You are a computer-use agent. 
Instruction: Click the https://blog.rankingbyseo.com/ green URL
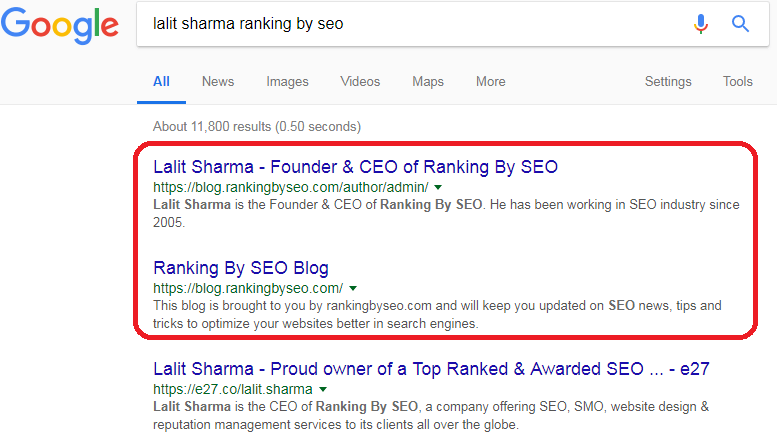point(248,288)
